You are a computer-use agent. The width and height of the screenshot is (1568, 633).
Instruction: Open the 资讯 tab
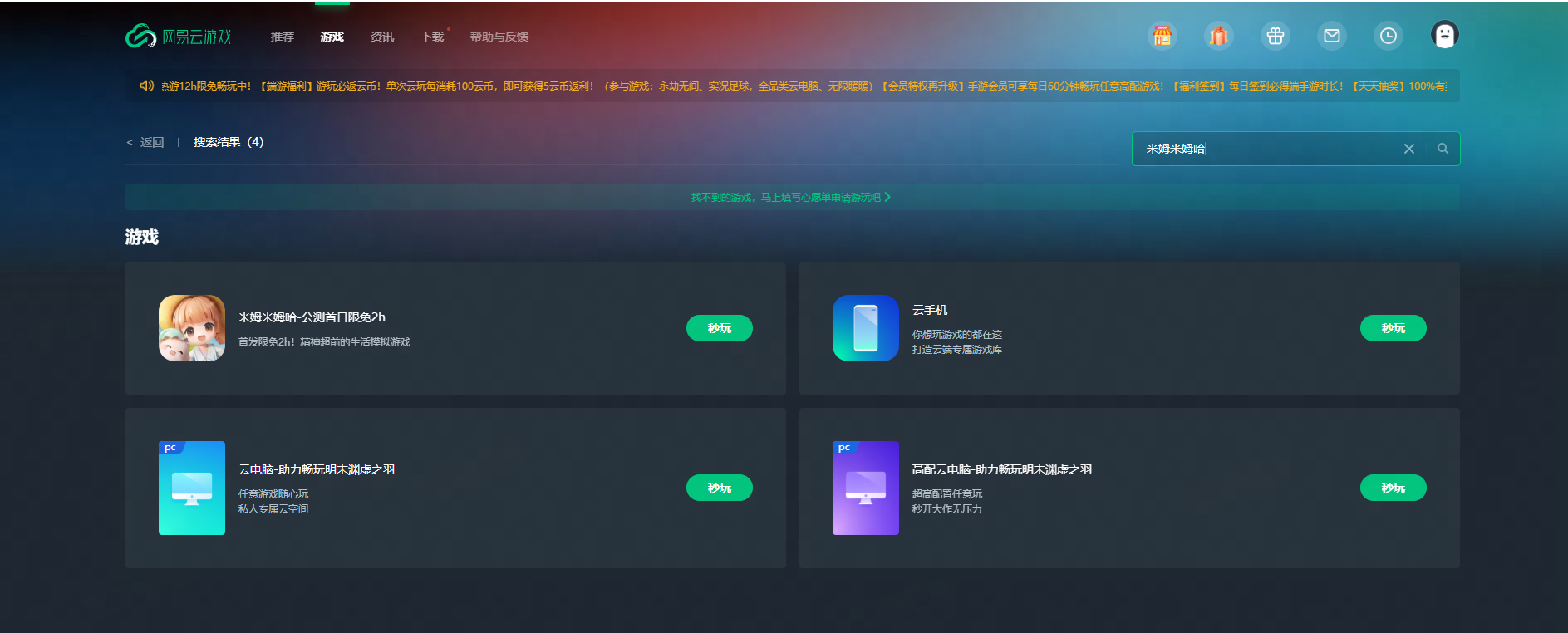pos(381,37)
